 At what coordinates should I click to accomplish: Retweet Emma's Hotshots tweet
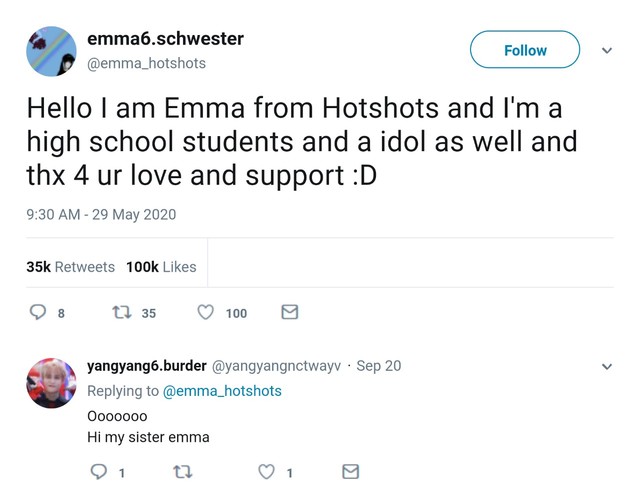122,313
